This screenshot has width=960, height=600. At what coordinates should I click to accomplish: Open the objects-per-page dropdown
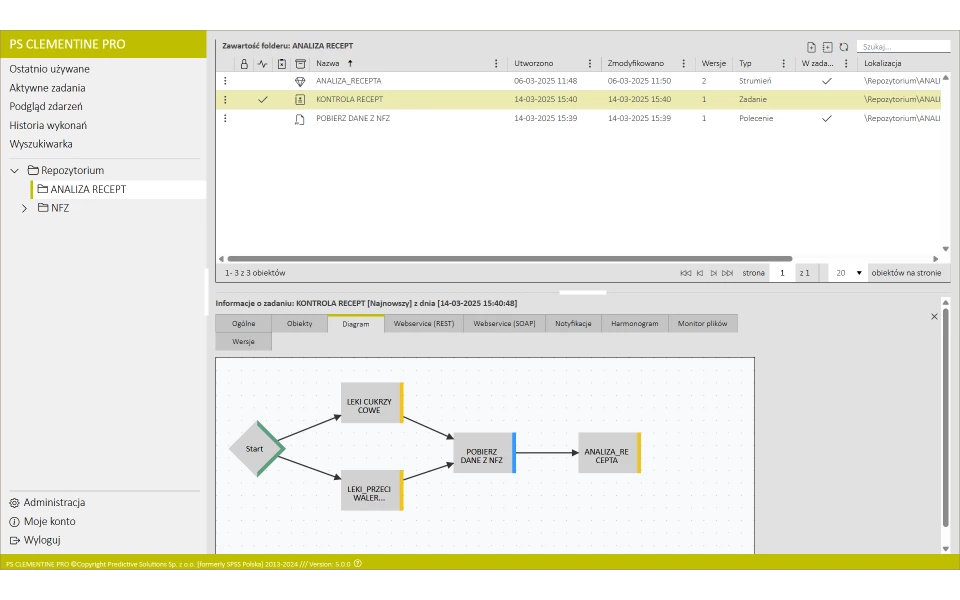click(x=859, y=273)
